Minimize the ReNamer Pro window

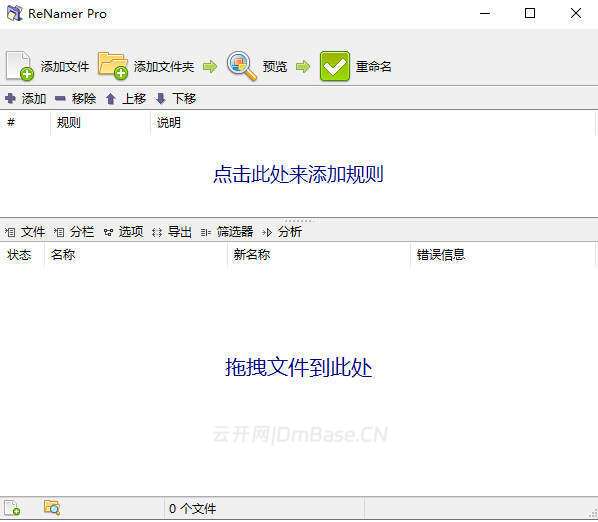[485, 13]
